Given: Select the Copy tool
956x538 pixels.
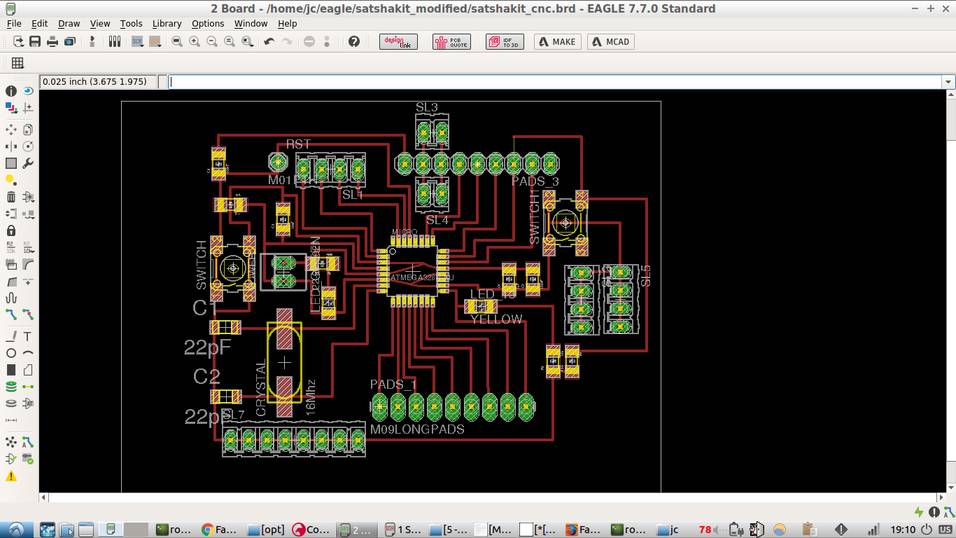Looking at the screenshot, I should pos(28,129).
